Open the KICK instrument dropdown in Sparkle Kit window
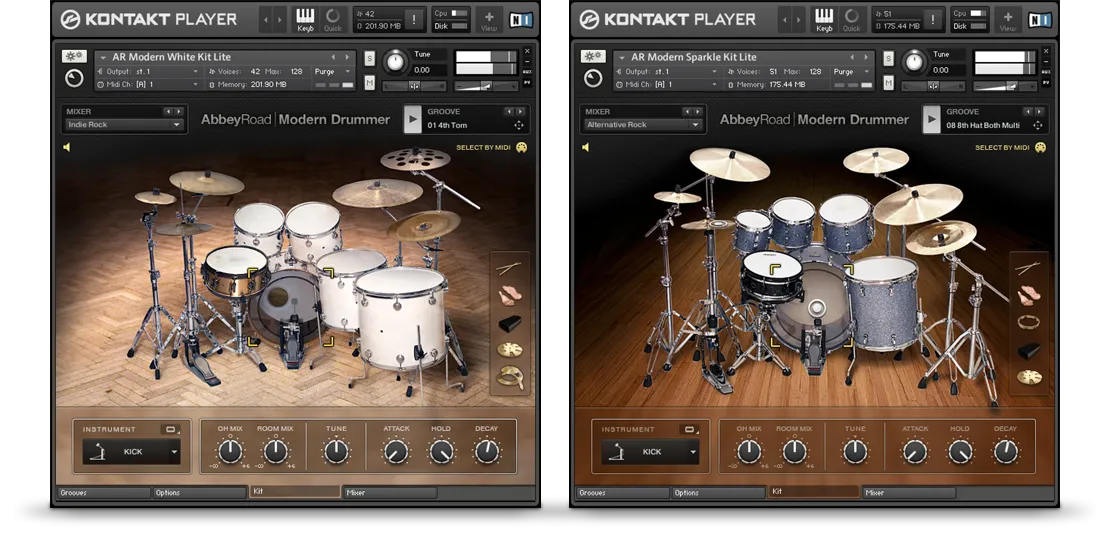 [651, 452]
